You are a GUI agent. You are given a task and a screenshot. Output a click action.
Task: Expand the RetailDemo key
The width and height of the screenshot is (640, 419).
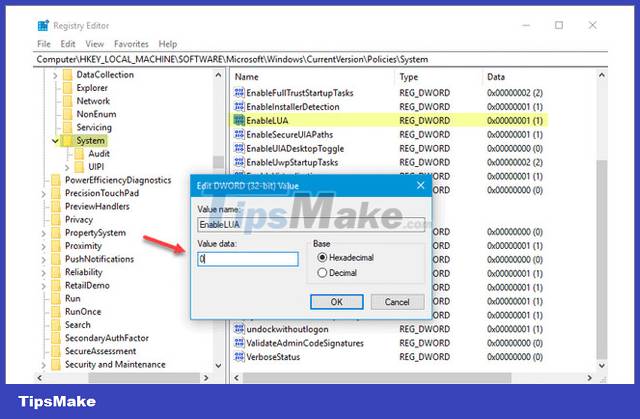point(44,286)
